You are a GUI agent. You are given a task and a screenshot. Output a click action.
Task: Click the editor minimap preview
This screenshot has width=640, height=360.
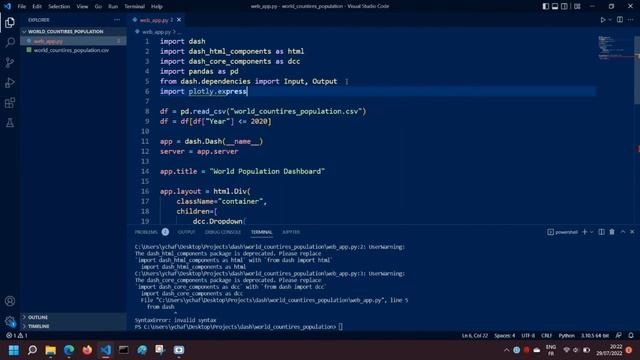(615, 47)
